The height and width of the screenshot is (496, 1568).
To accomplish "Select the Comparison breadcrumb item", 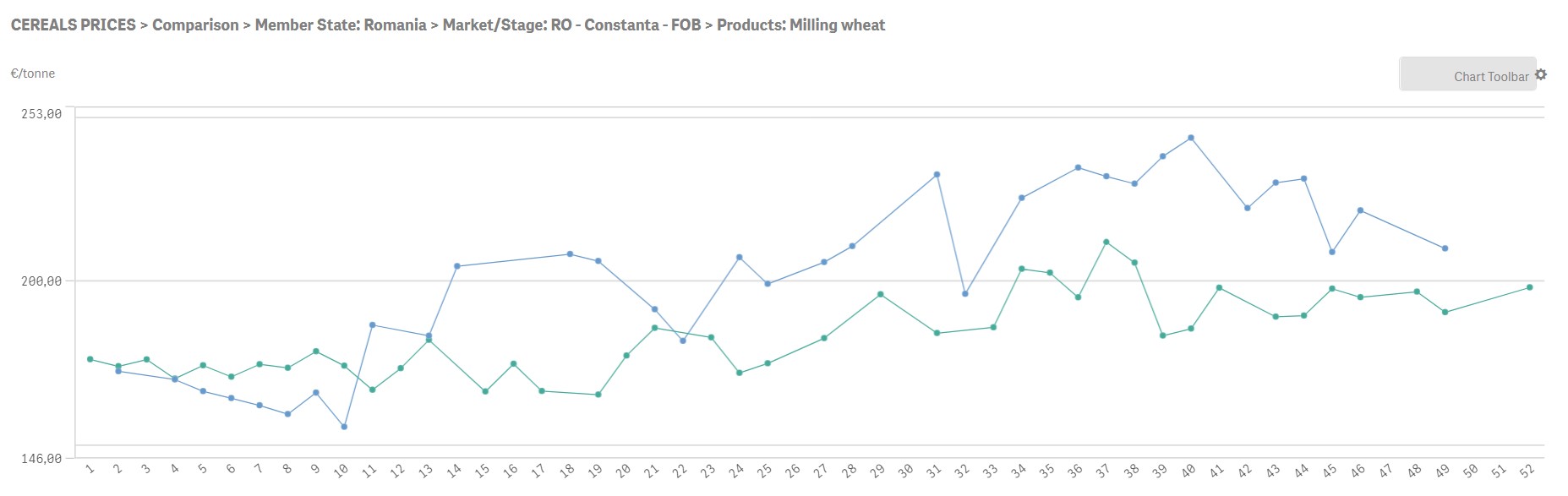I will pyautogui.click(x=195, y=25).
